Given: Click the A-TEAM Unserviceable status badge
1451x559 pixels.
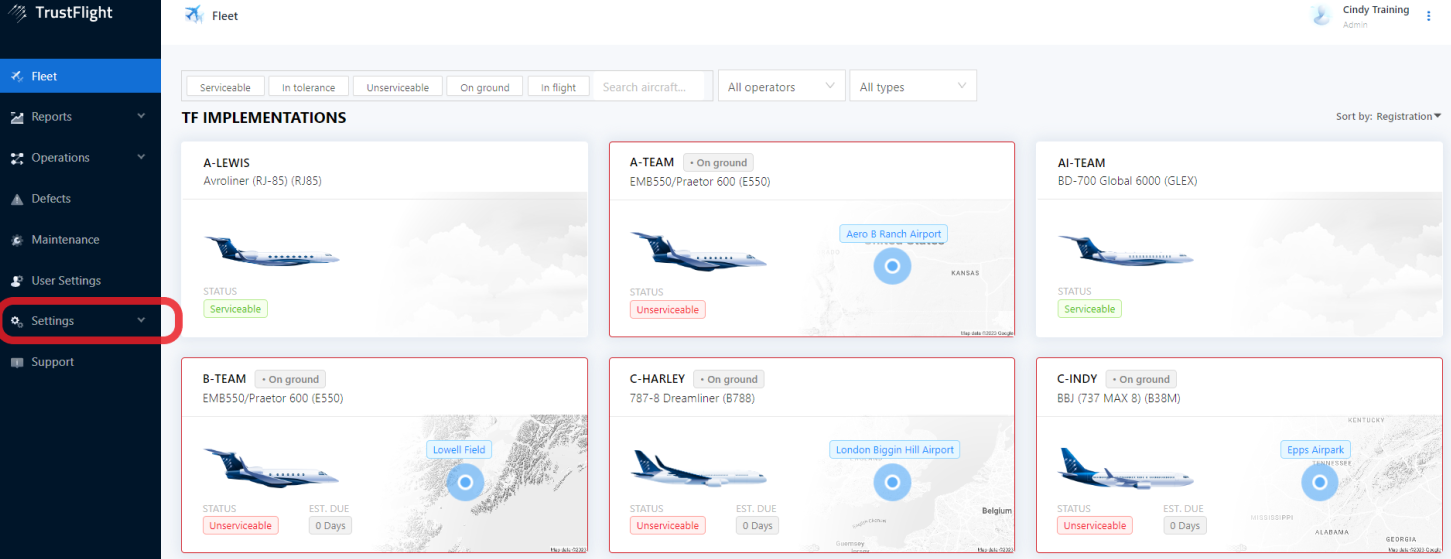Looking at the screenshot, I should click(x=667, y=310).
